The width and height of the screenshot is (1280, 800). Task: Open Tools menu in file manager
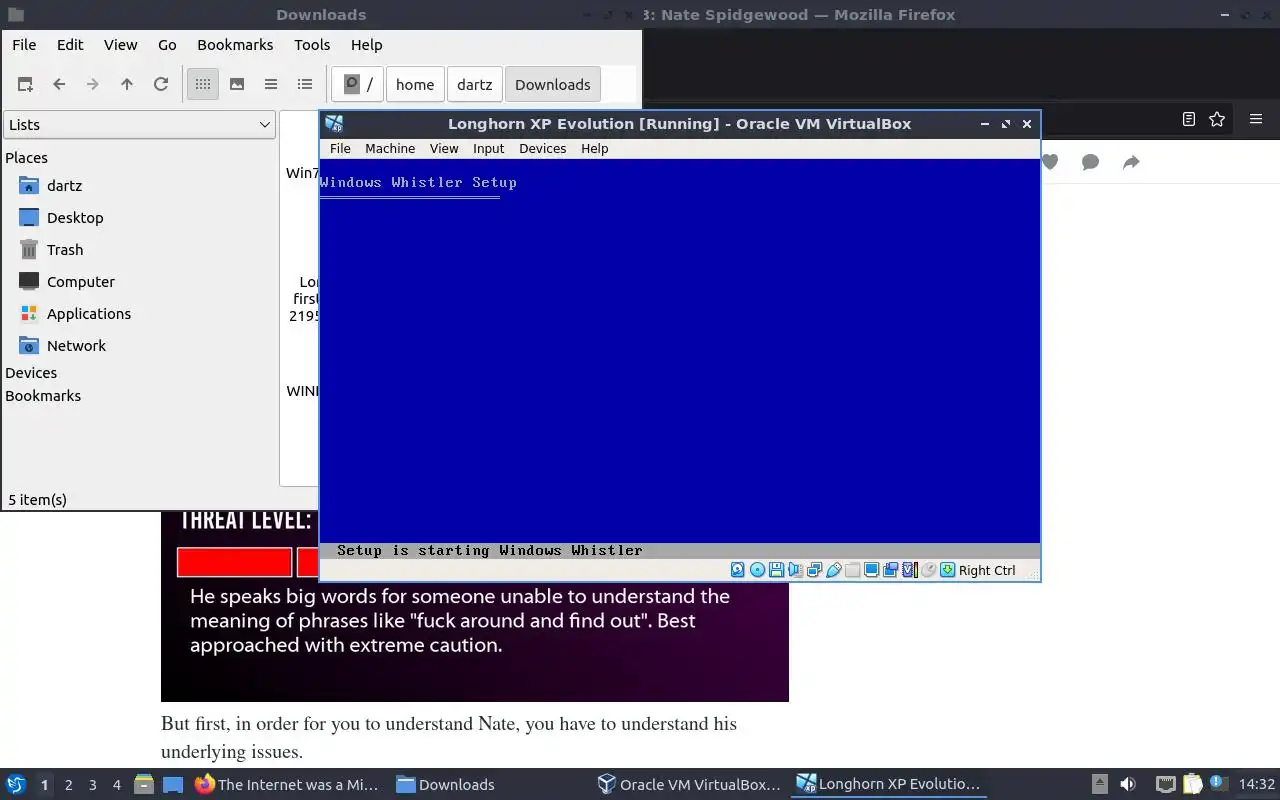pos(312,45)
